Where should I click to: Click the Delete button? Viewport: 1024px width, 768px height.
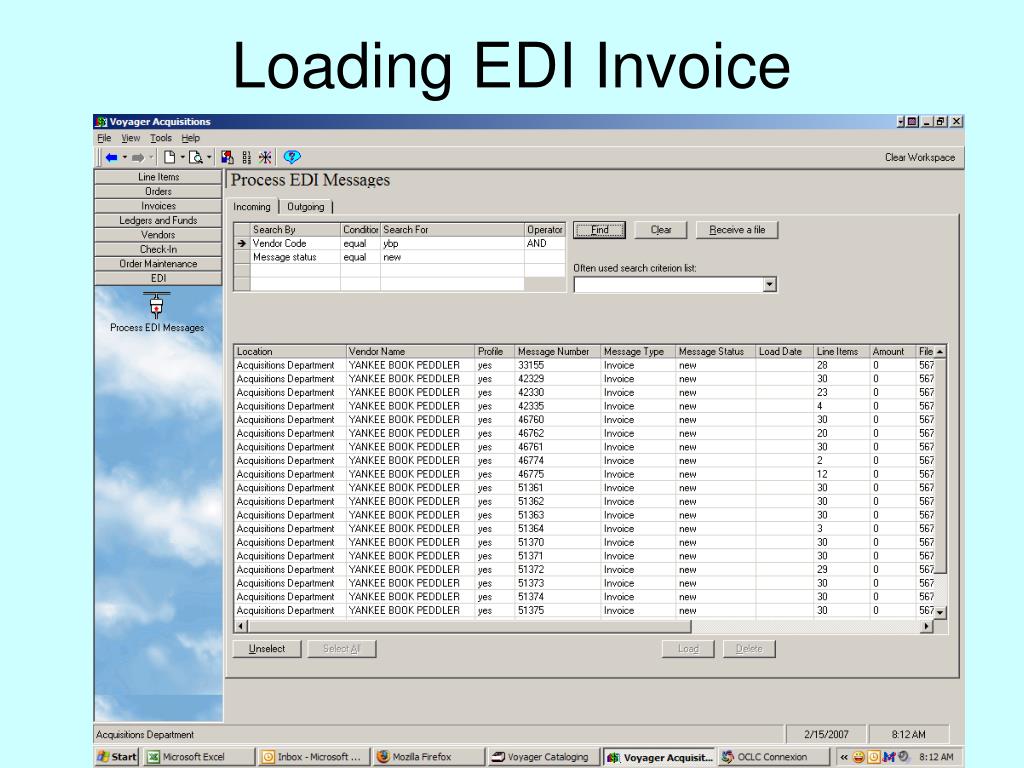tap(749, 649)
